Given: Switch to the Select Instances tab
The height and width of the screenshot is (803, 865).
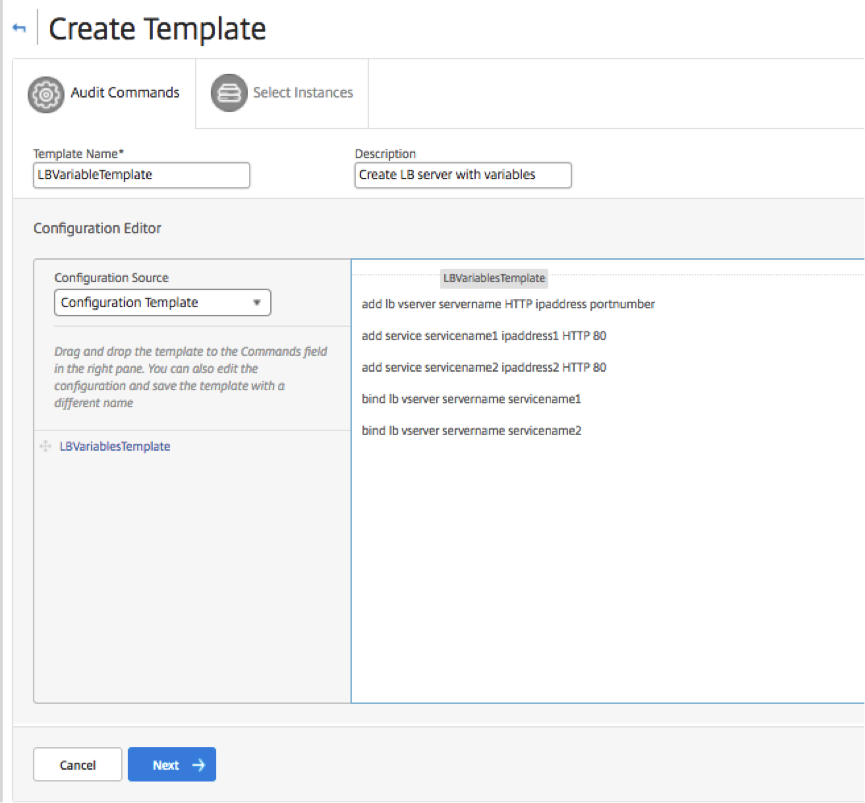Looking at the screenshot, I should point(282,93).
